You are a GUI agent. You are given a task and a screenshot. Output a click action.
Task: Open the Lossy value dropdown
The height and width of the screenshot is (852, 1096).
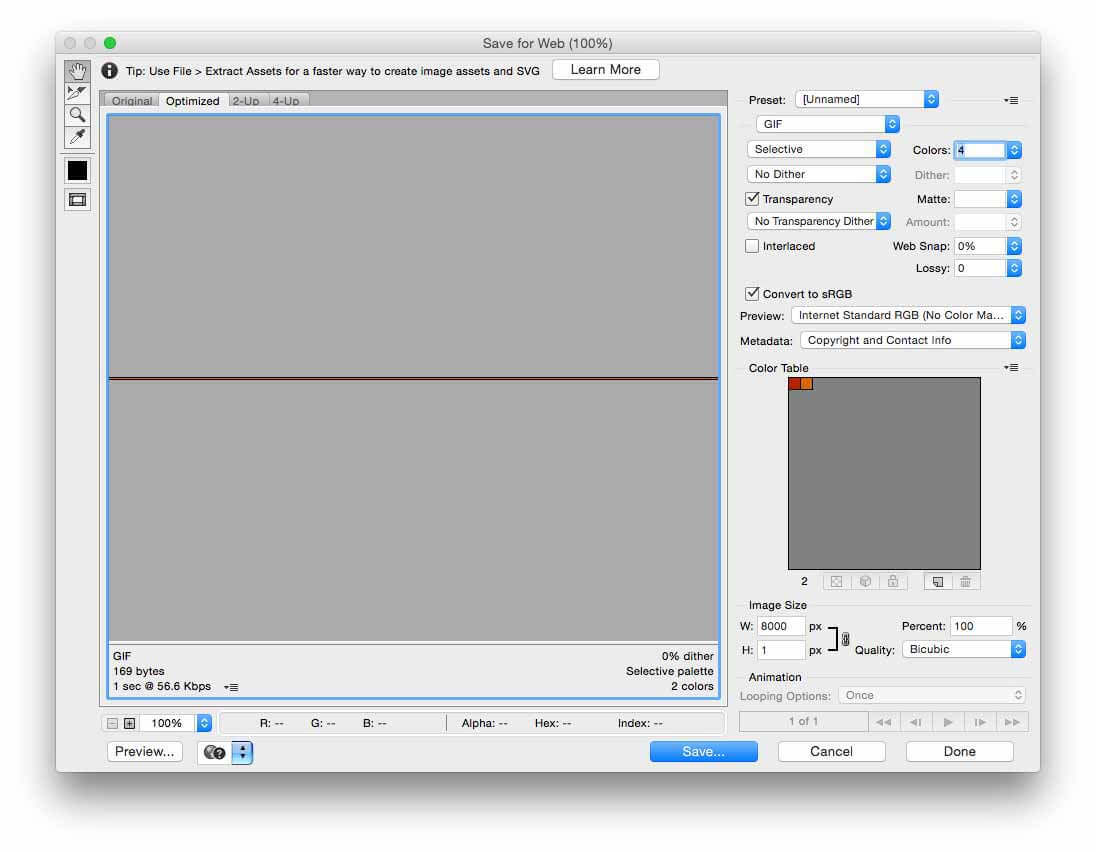tap(1014, 268)
